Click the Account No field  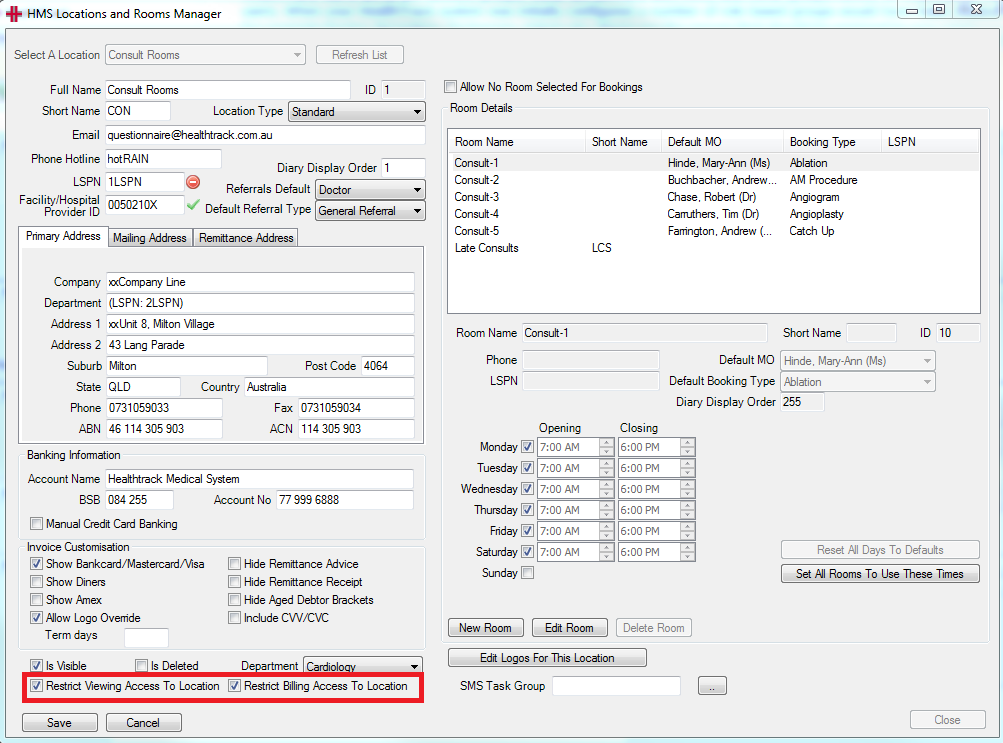point(345,500)
